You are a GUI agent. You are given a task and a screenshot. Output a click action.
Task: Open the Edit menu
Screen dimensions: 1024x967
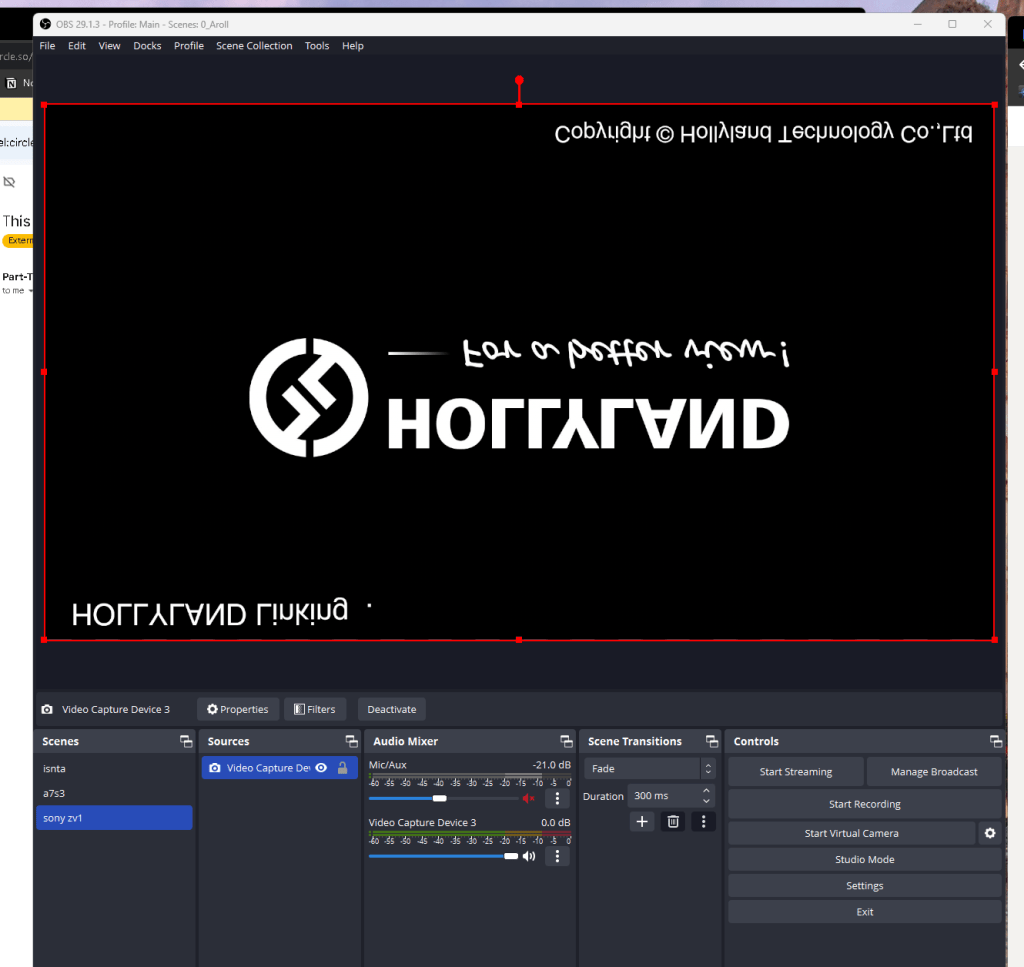pyautogui.click(x=76, y=46)
